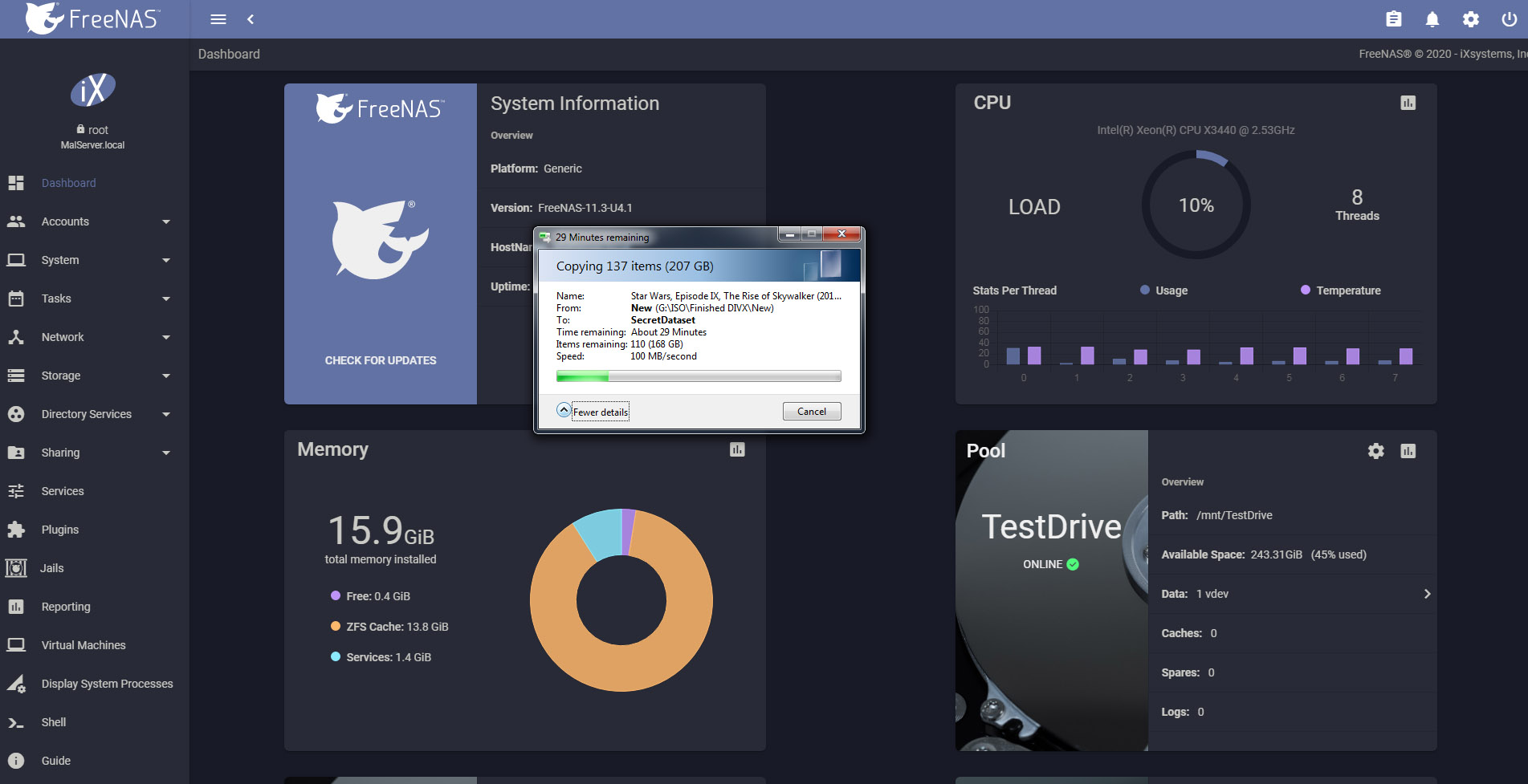Toggle Usage legend in CPU stats
The height and width of the screenshot is (784, 1528).
1163,290
